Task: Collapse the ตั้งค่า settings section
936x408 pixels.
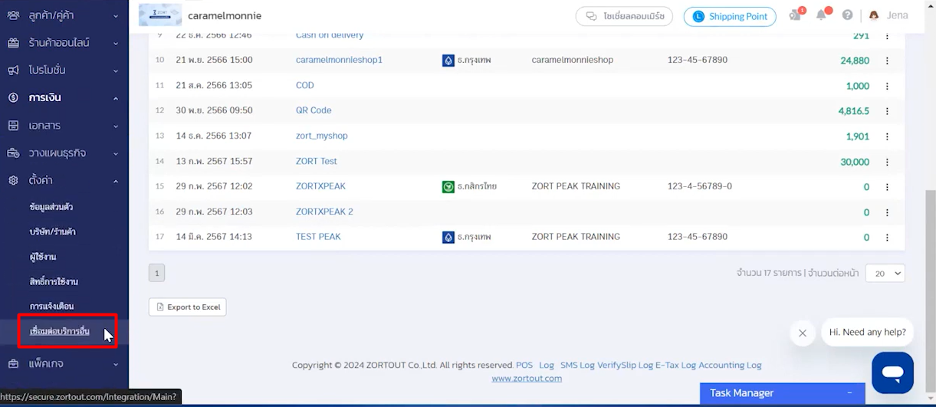Action: [63, 180]
